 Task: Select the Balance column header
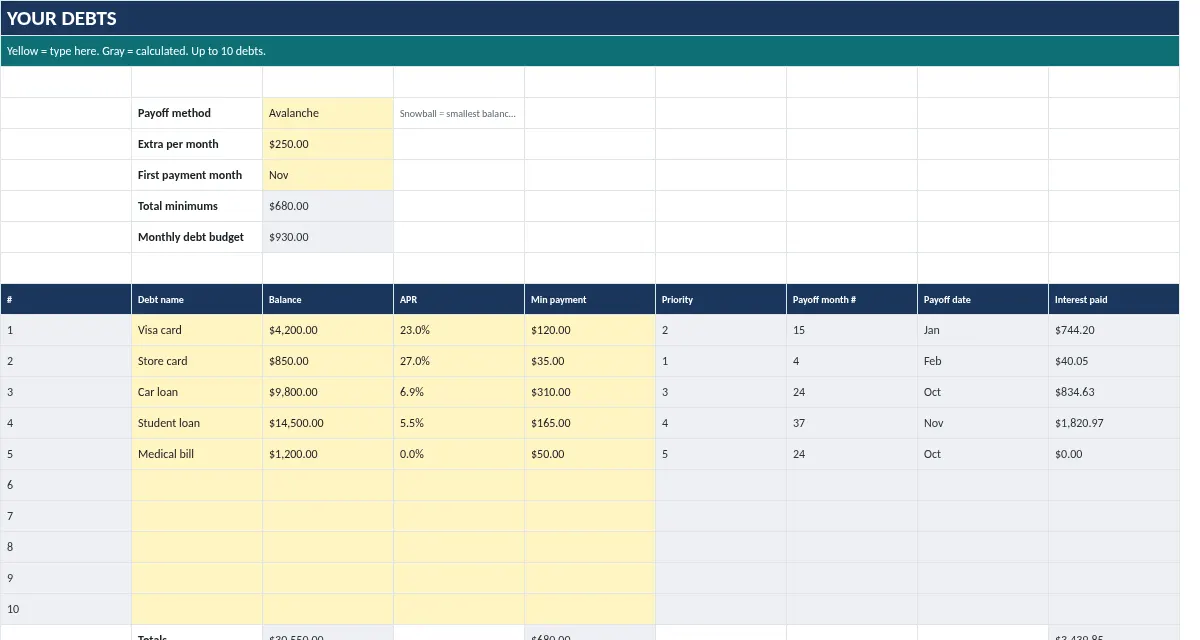[328, 299]
